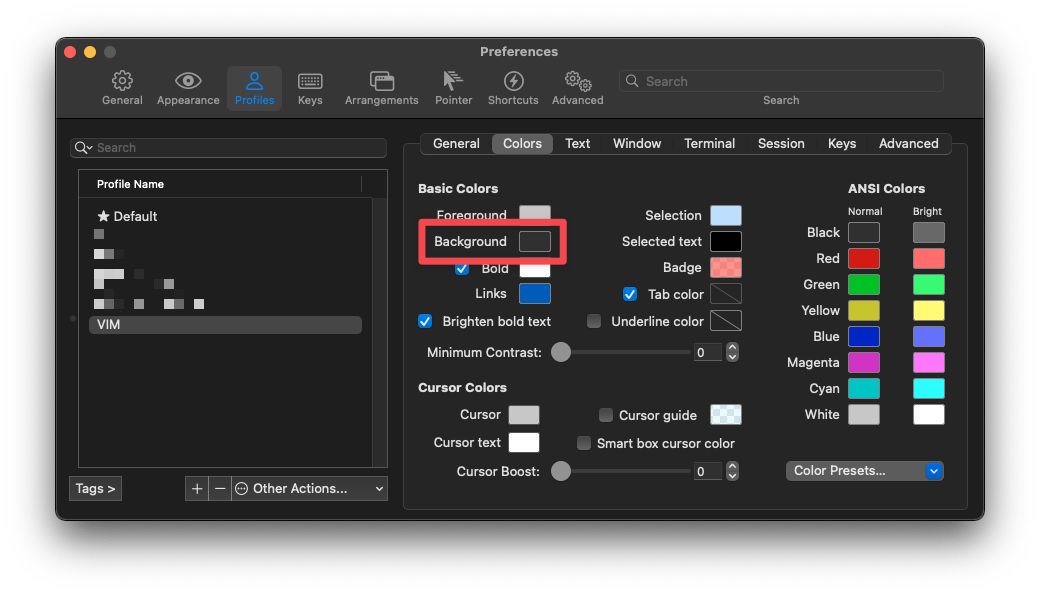Open the Background color swatch
Image resolution: width=1040 pixels, height=594 pixels.
tap(535, 241)
